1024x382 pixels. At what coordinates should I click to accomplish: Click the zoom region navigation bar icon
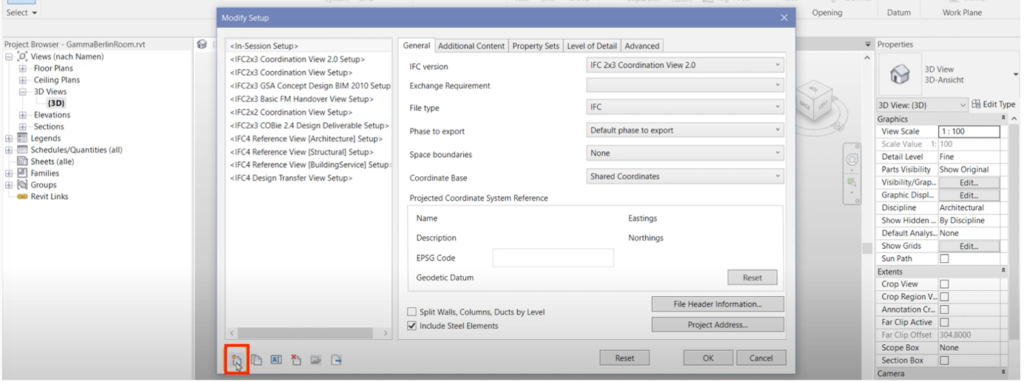pyautogui.click(x=852, y=182)
